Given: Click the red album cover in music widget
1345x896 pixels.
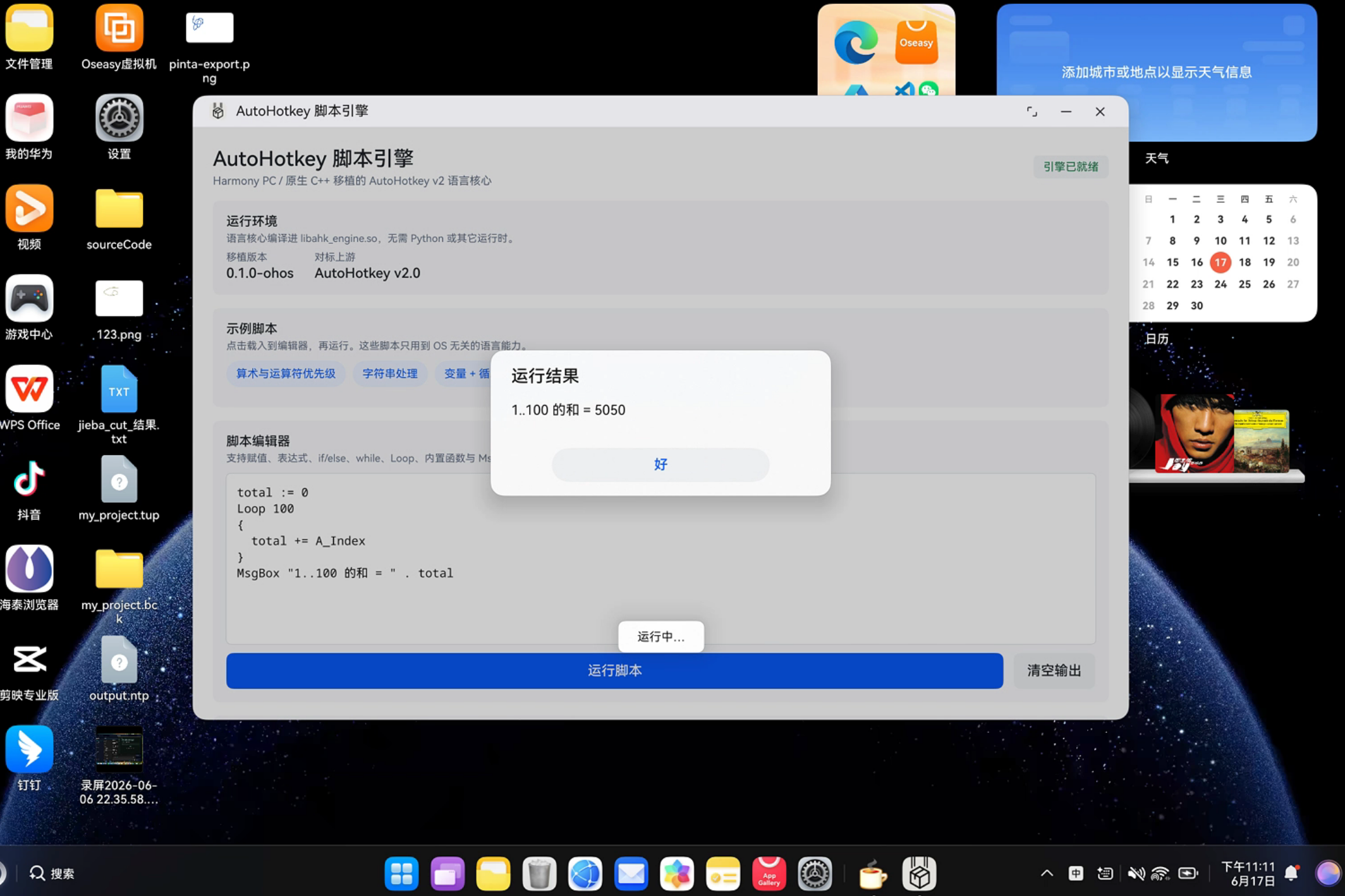Looking at the screenshot, I should 1194,433.
